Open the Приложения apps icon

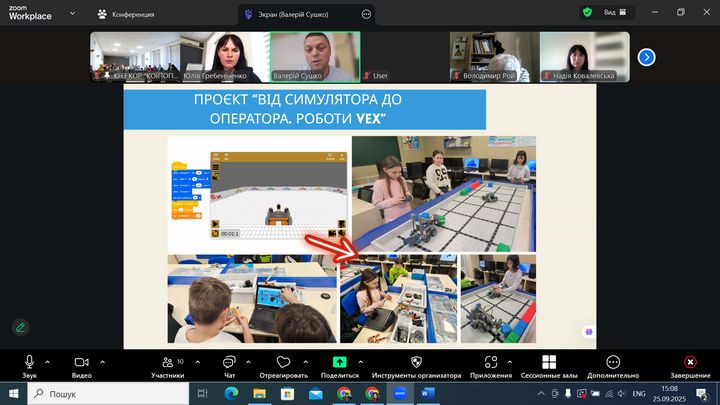pos(490,362)
